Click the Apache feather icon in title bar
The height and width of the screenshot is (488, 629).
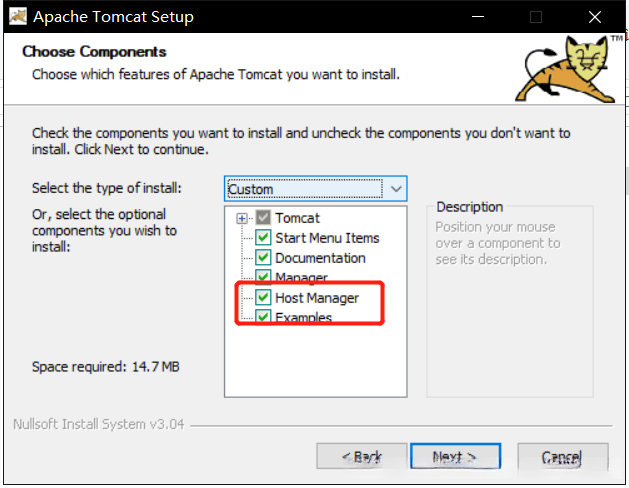pos(17,17)
